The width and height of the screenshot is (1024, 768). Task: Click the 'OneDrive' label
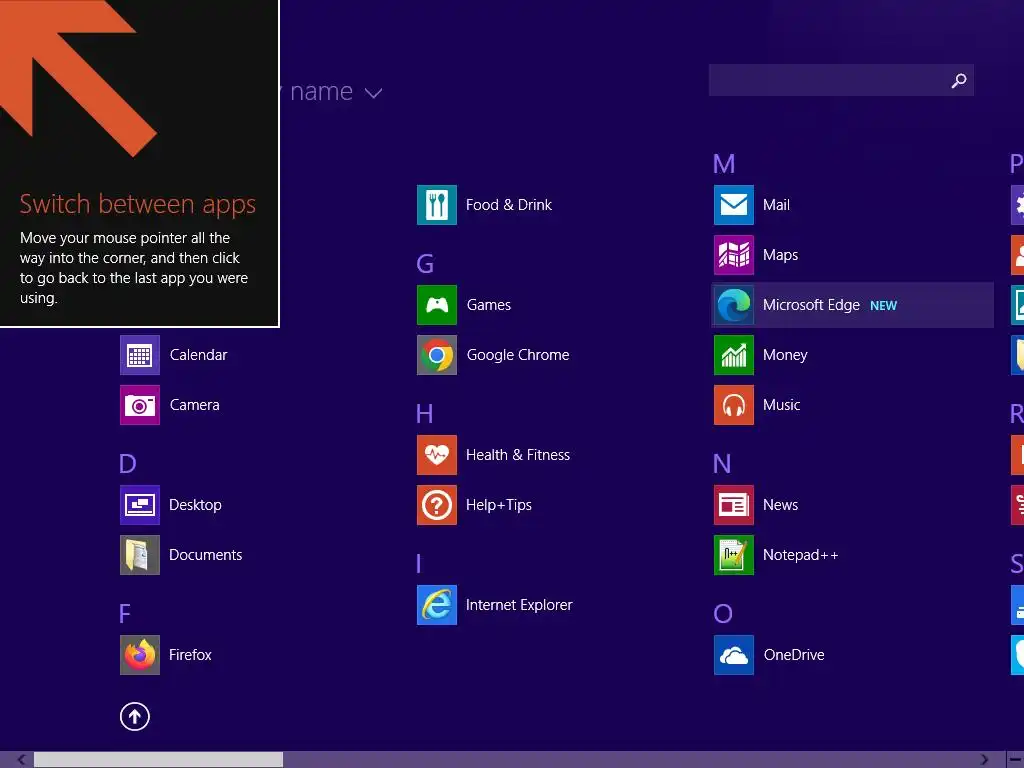(794, 655)
